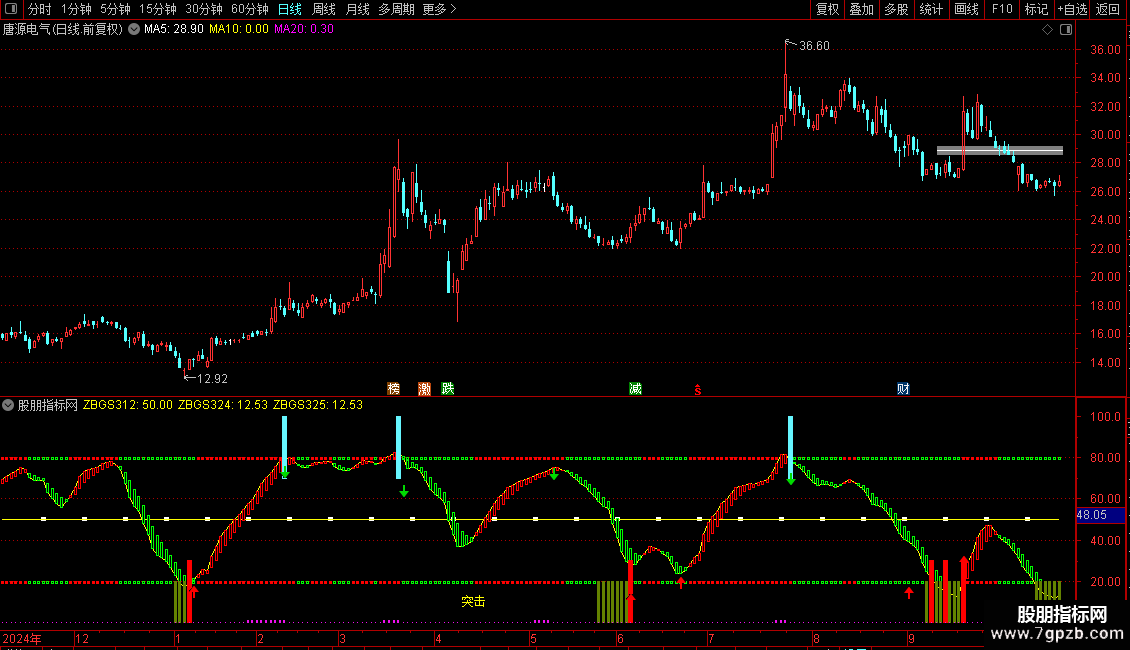Click the 统计 statistics button
Image resolution: width=1130 pixels, height=650 pixels.
931,9
